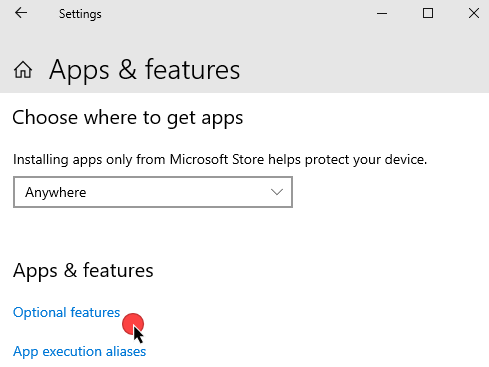Click the 'Choose where to get apps' heading
489x367 pixels.
128,118
